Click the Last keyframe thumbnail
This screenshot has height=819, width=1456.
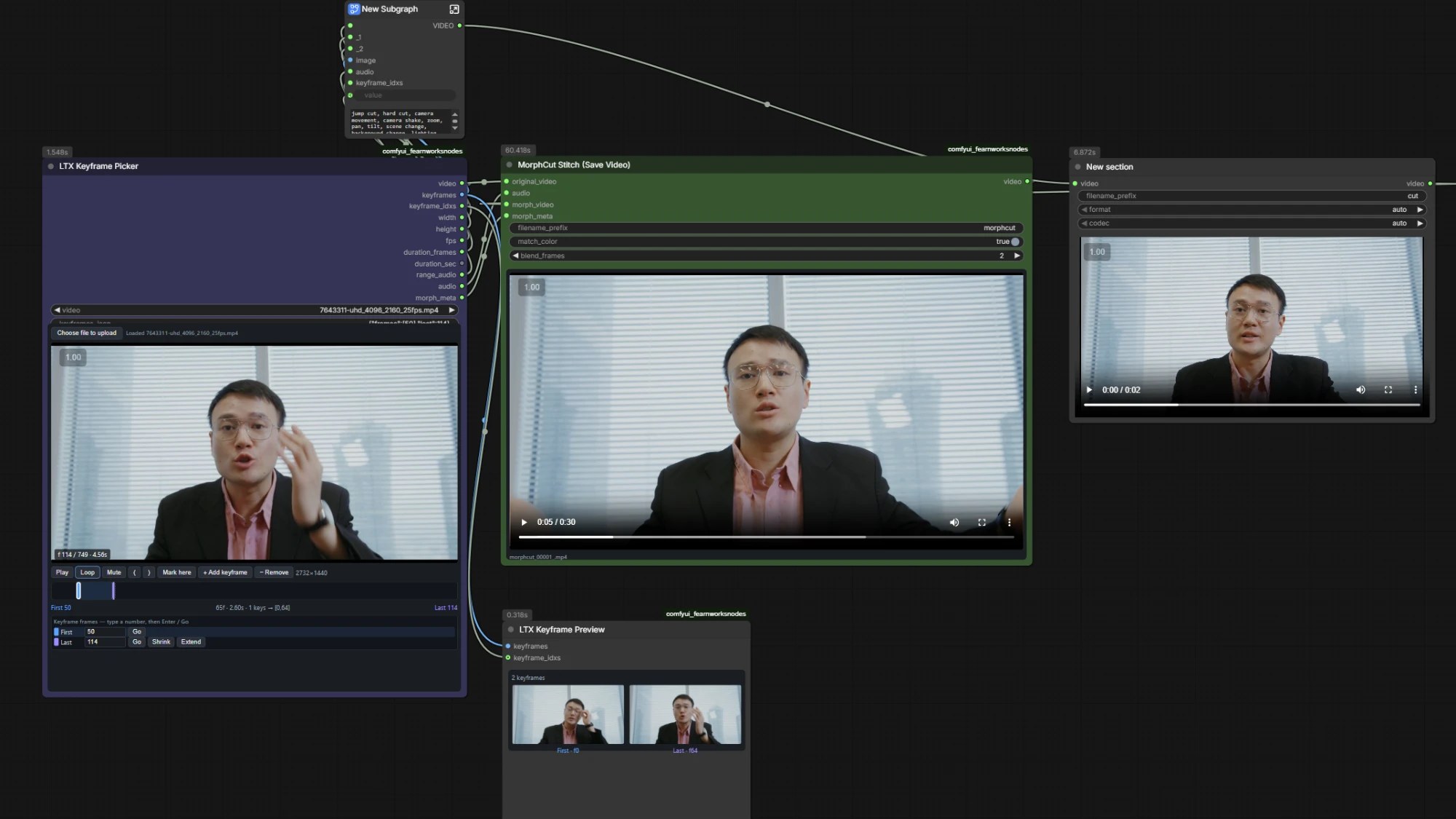point(685,715)
